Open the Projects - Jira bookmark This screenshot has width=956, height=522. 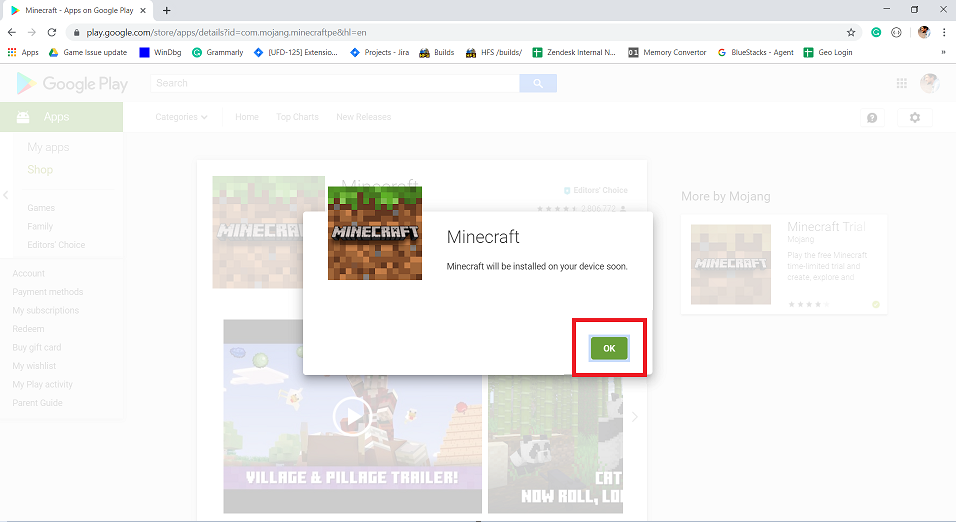[x=379, y=52]
